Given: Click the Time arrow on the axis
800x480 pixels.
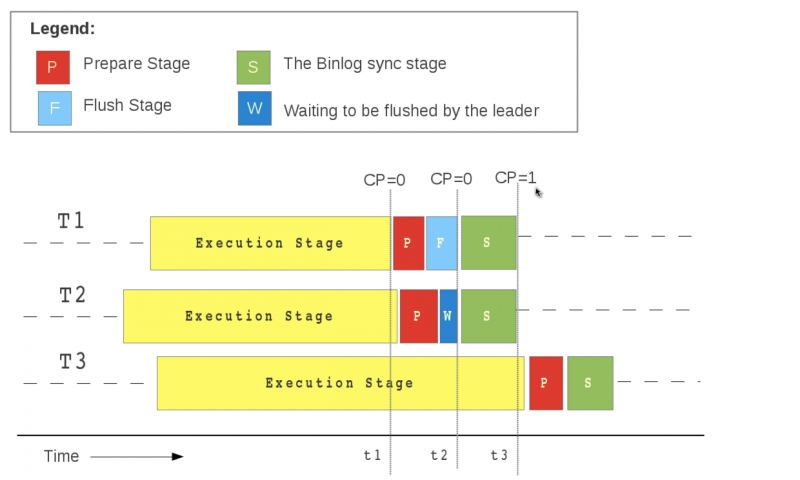Looking at the screenshot, I should pos(136,456).
